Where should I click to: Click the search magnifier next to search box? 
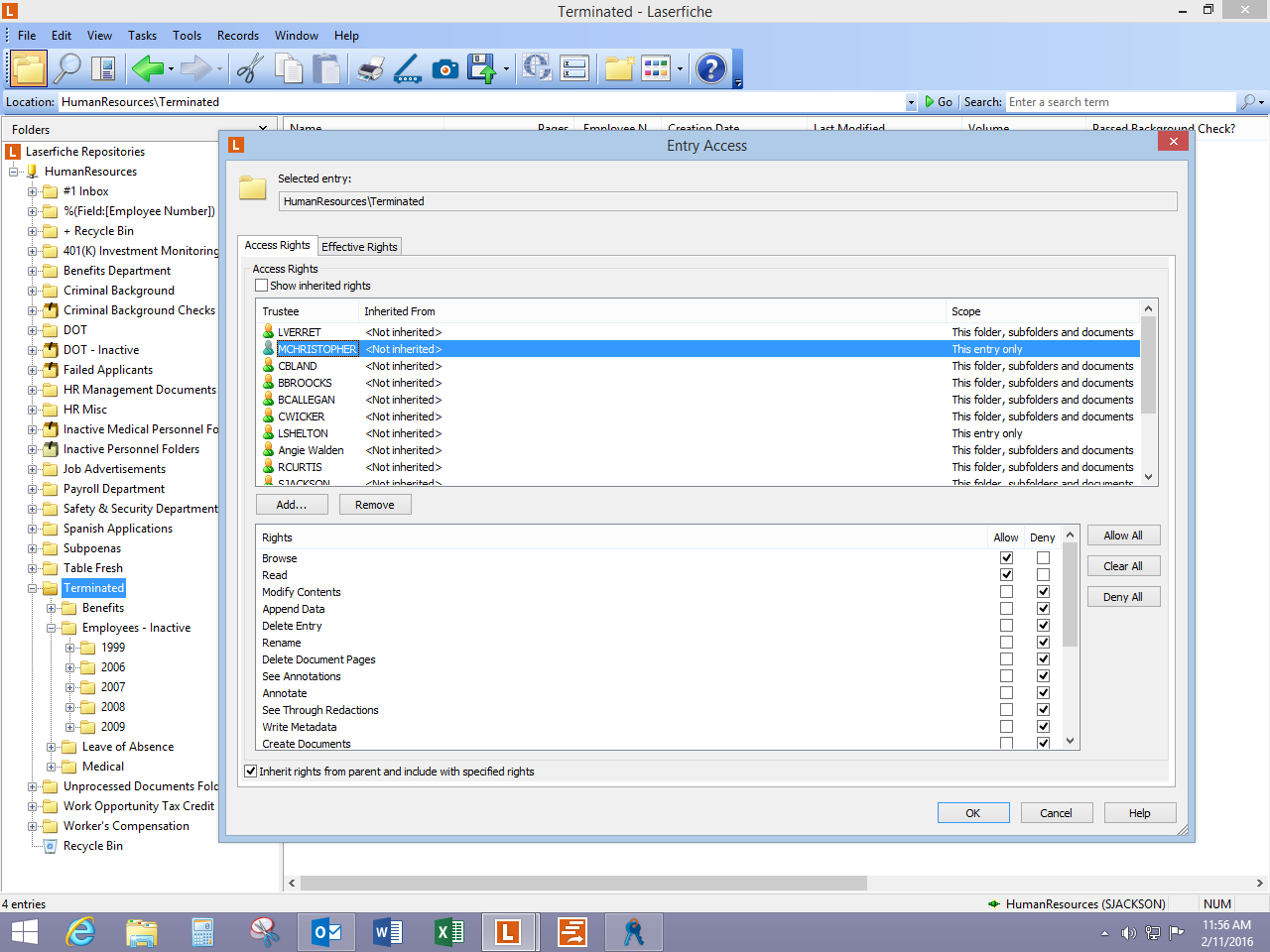point(1247,102)
